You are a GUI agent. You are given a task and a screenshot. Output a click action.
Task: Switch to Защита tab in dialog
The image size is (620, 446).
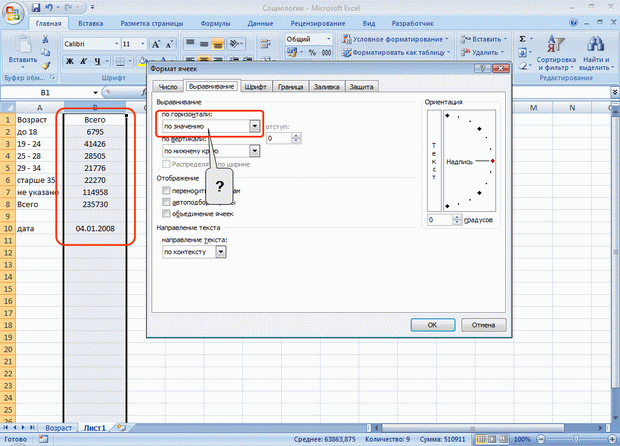click(x=361, y=87)
